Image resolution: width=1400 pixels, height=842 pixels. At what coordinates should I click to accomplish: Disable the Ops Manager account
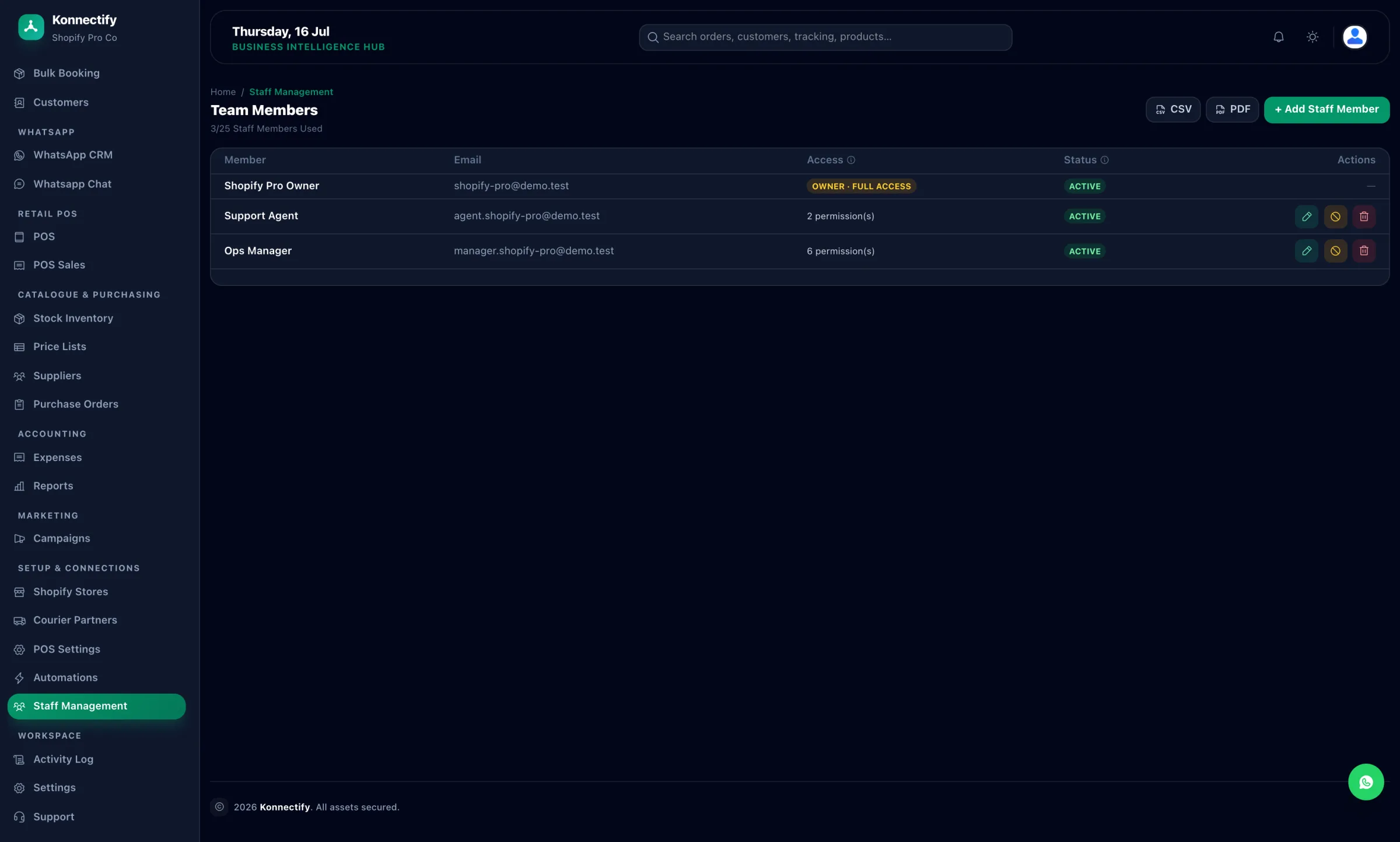(x=1335, y=251)
